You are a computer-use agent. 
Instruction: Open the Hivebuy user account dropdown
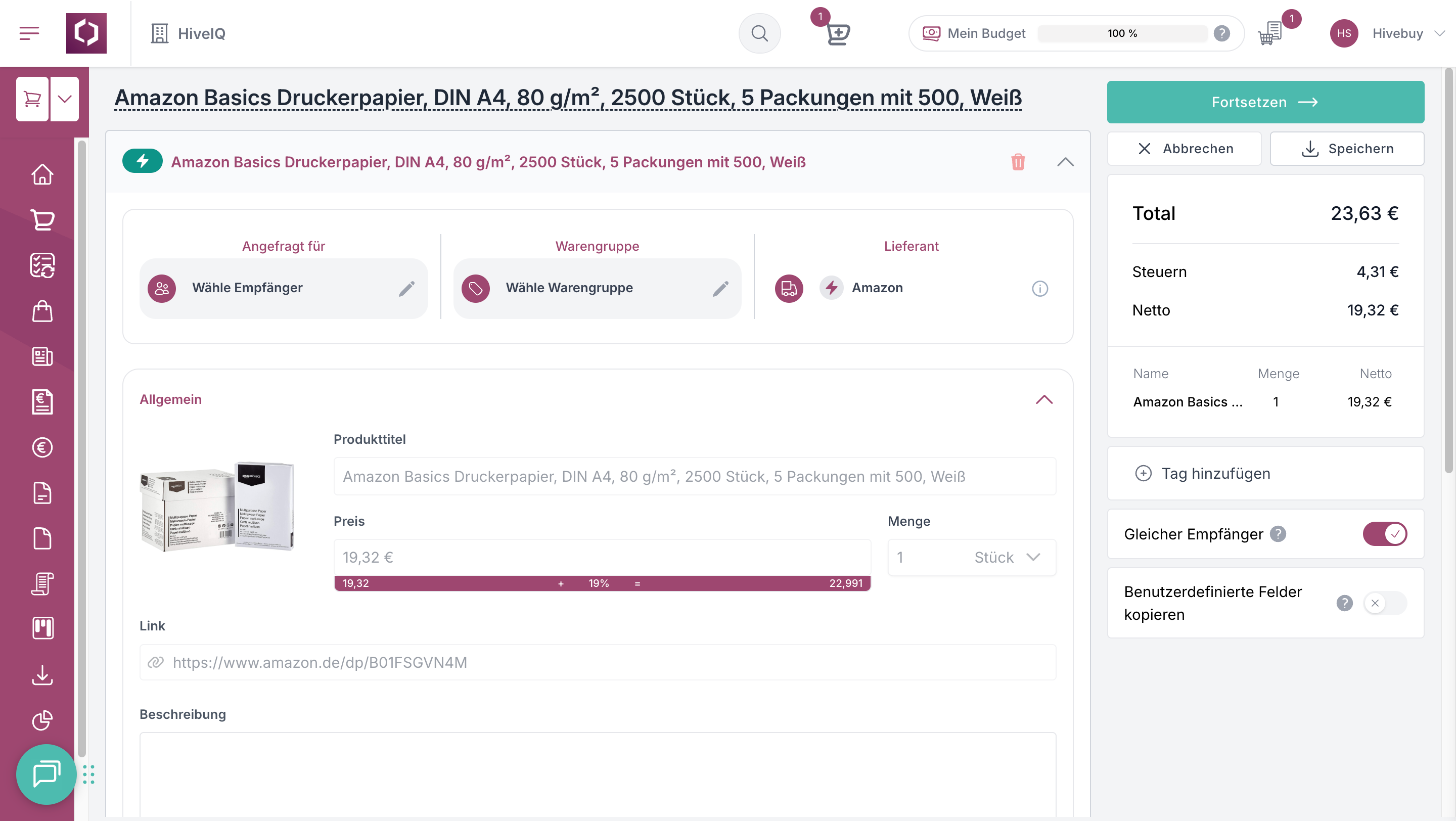[x=1397, y=33]
